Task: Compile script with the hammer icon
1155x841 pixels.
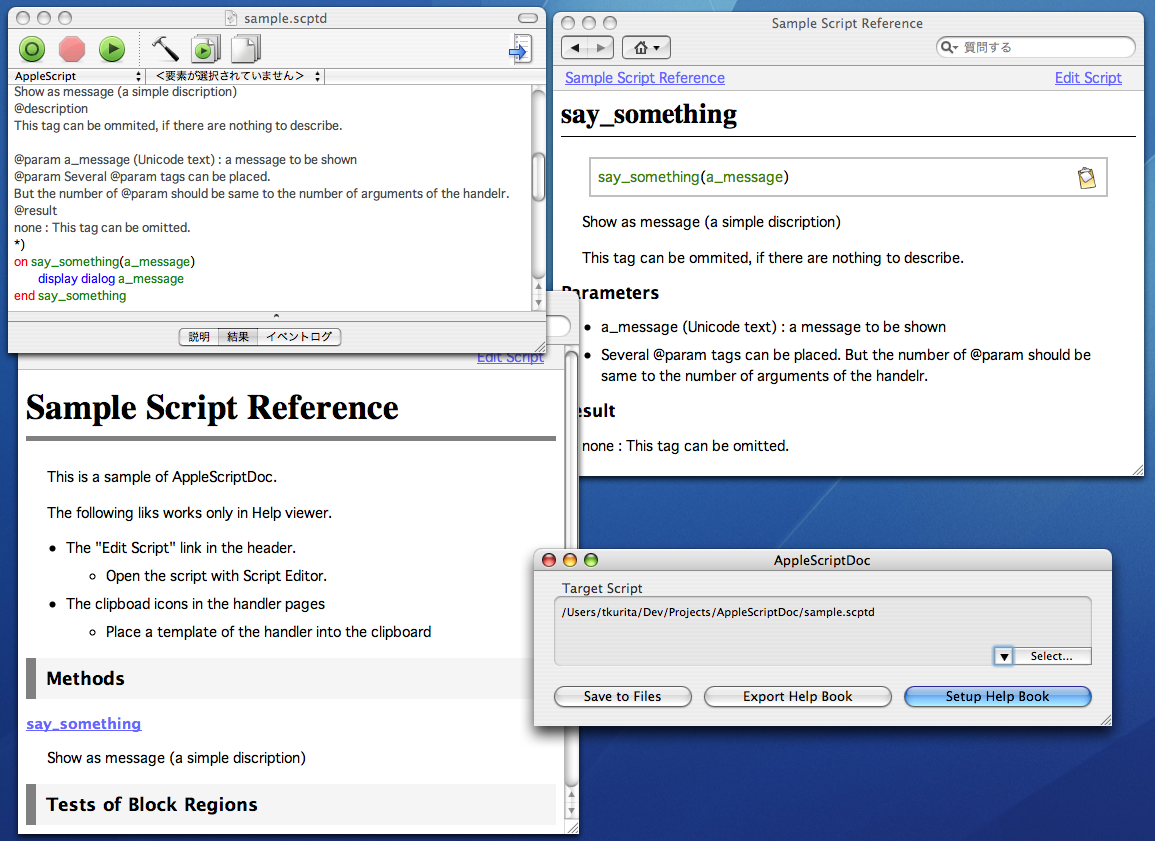Action: [165, 49]
